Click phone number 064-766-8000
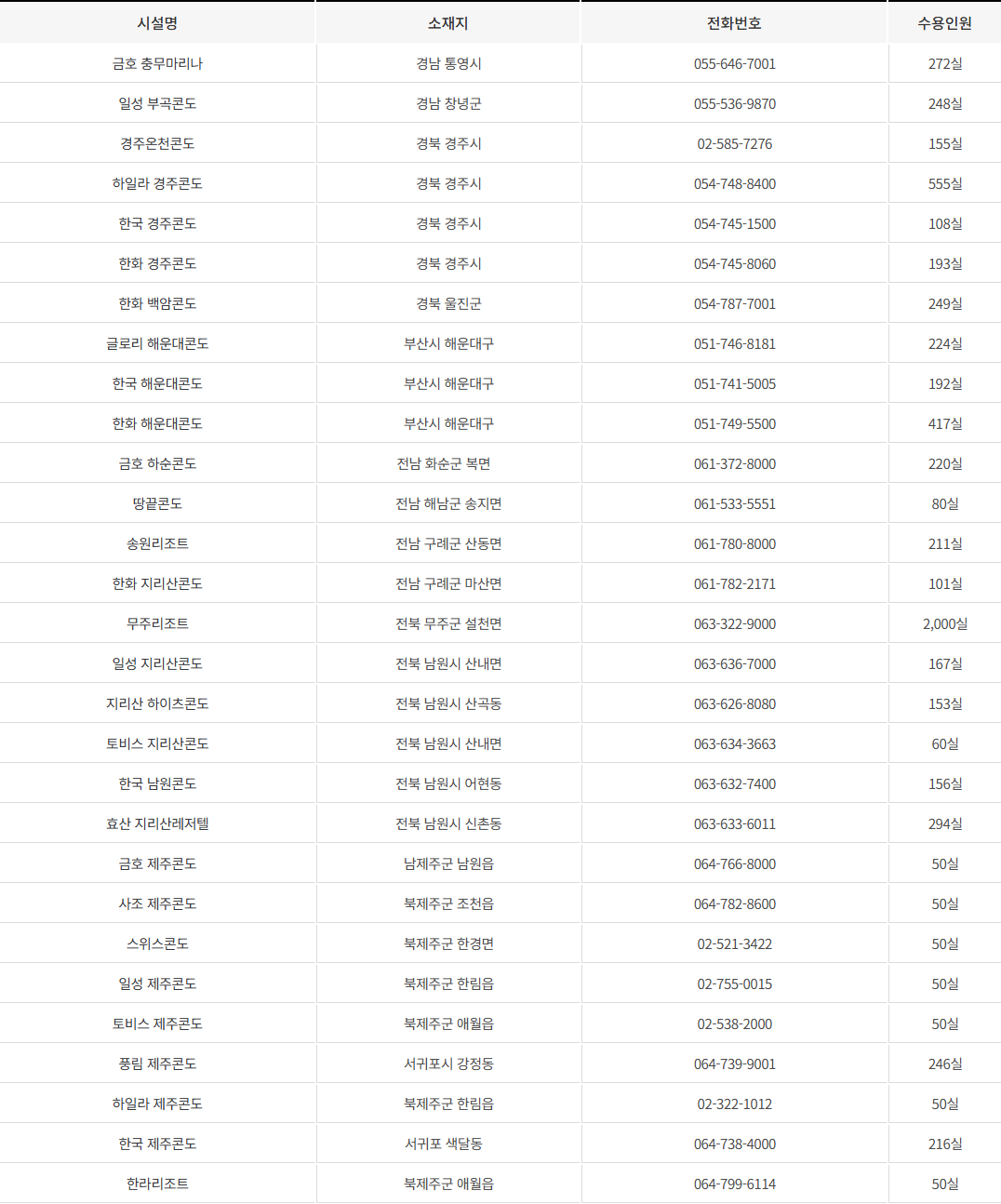 (x=734, y=863)
